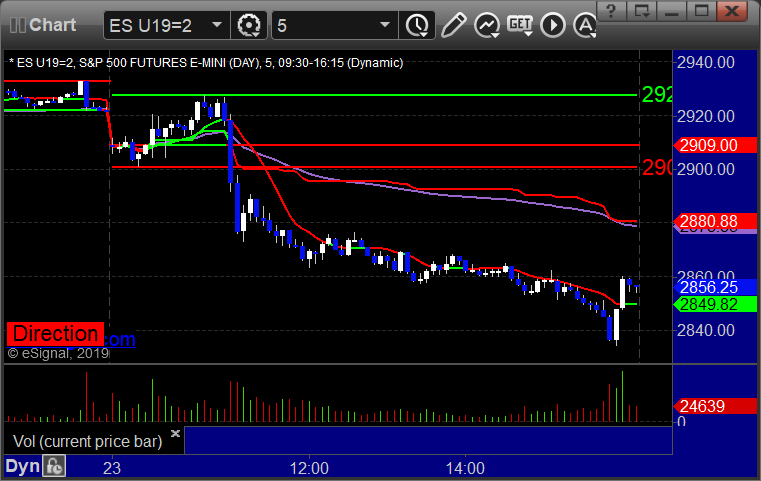Click the 2900.00 price axis label
Screen dimensions: 761x481
click(x=706, y=169)
